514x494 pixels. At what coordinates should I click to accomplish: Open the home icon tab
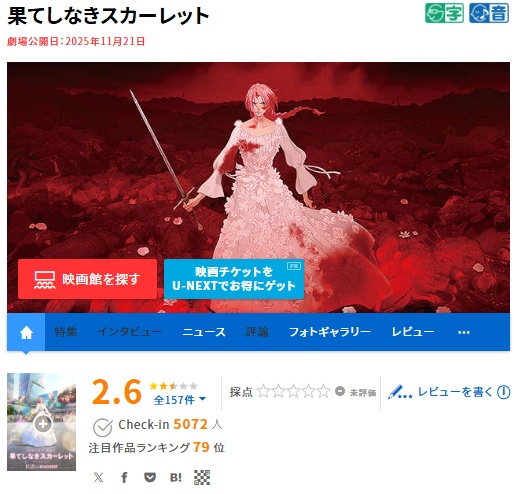26,332
